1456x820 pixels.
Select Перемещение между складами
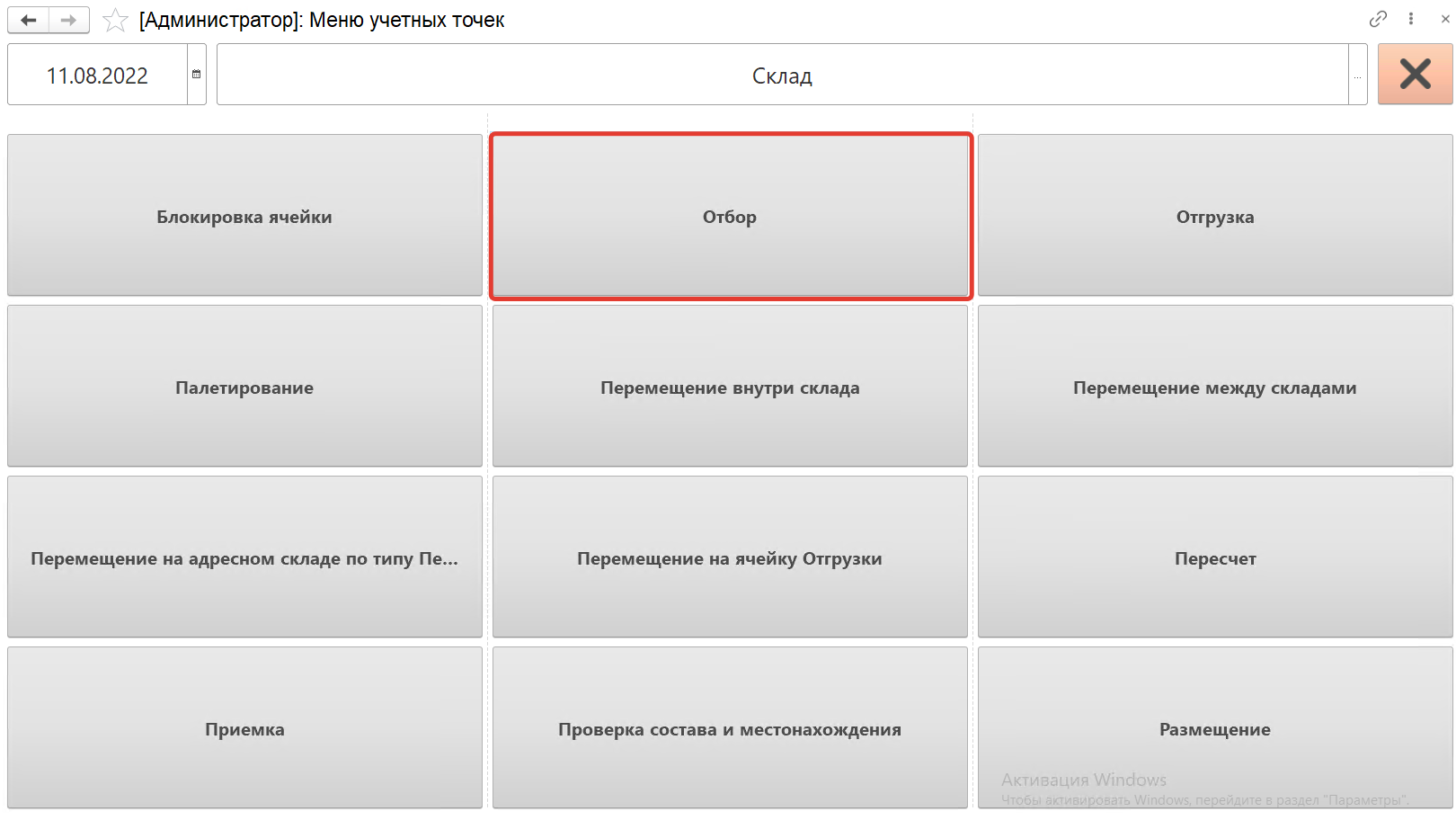coord(1214,387)
